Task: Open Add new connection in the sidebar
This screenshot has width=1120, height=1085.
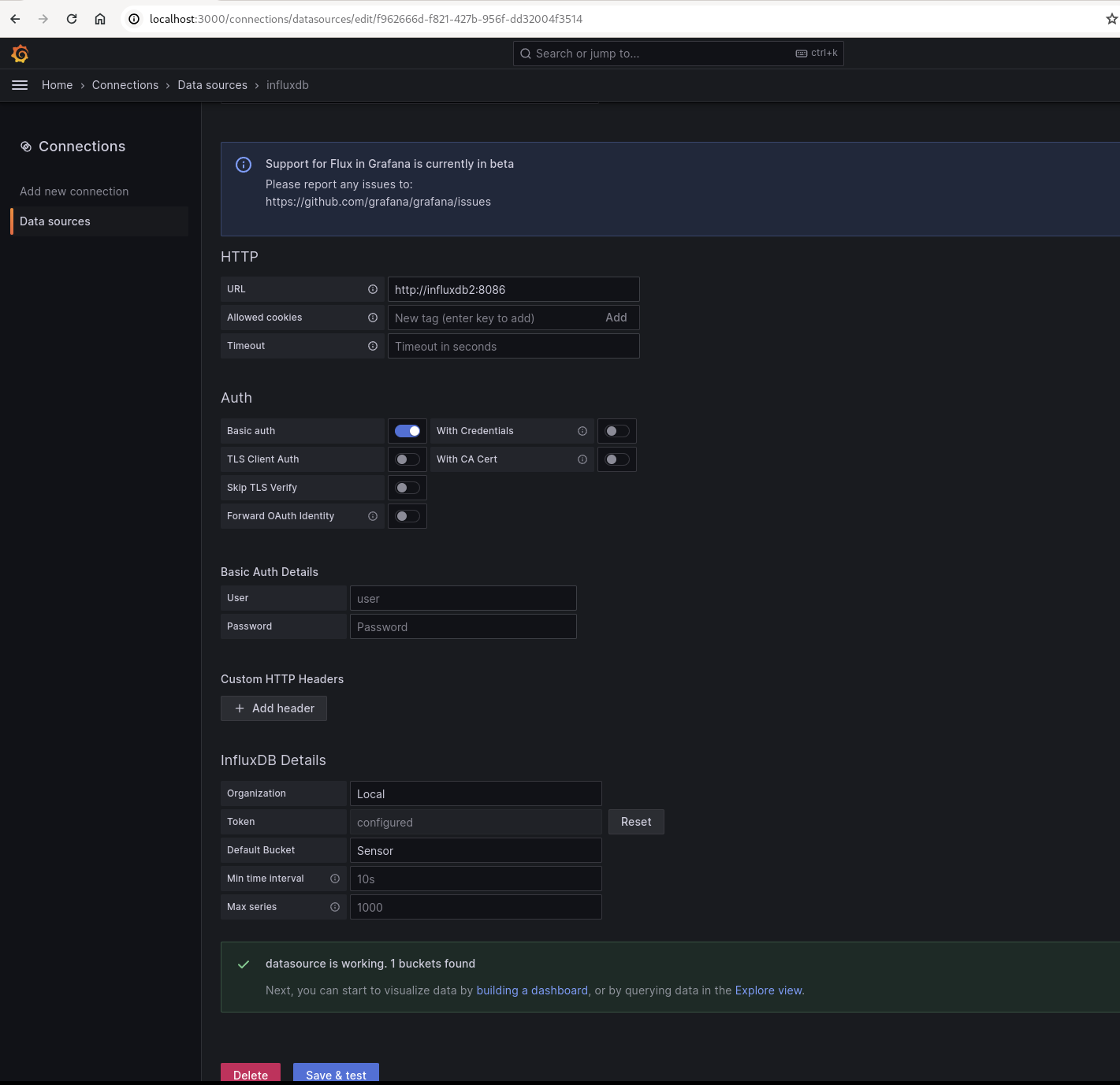Action: (74, 191)
